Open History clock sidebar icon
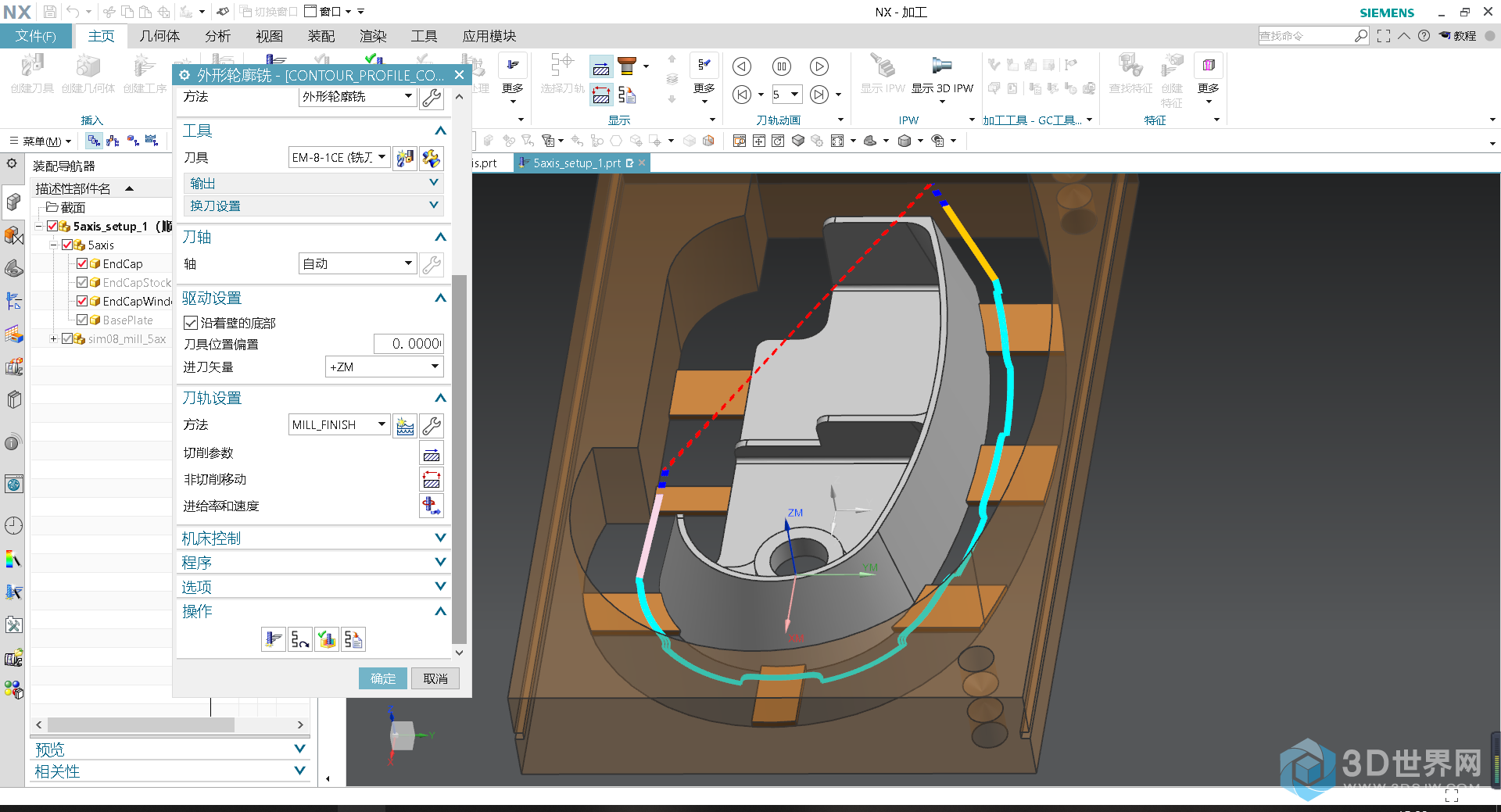Screen dimensions: 1501x812 (x=13, y=525)
